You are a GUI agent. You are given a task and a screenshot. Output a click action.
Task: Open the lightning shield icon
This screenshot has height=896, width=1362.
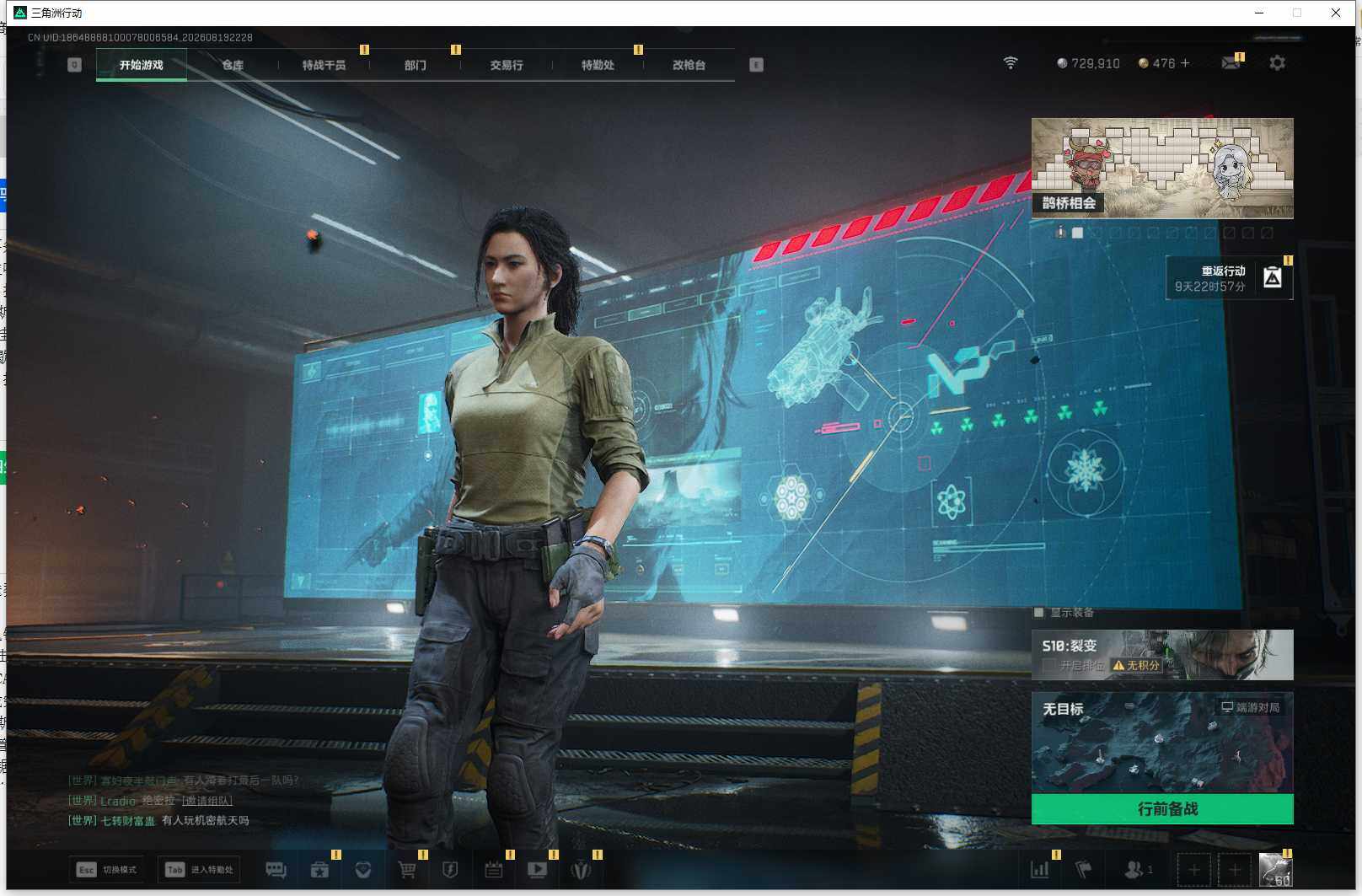[x=451, y=870]
